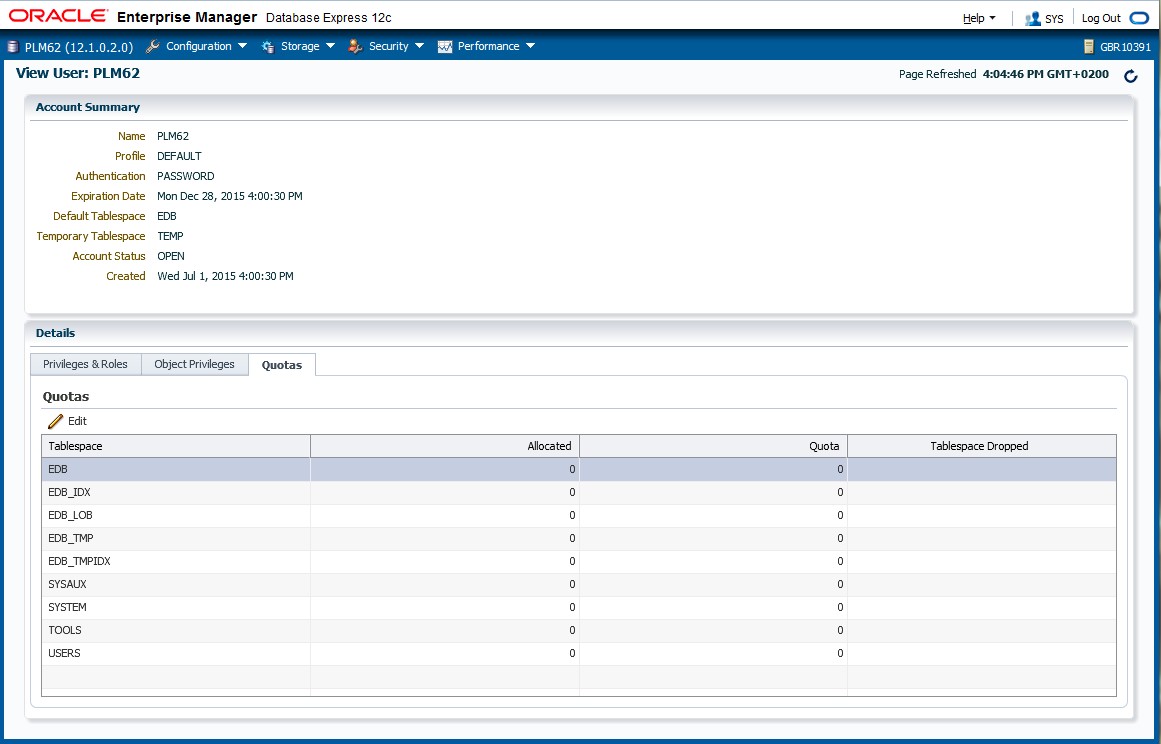Select the SYSAUX tablespace row
The width and height of the screenshot is (1161, 744).
point(579,584)
